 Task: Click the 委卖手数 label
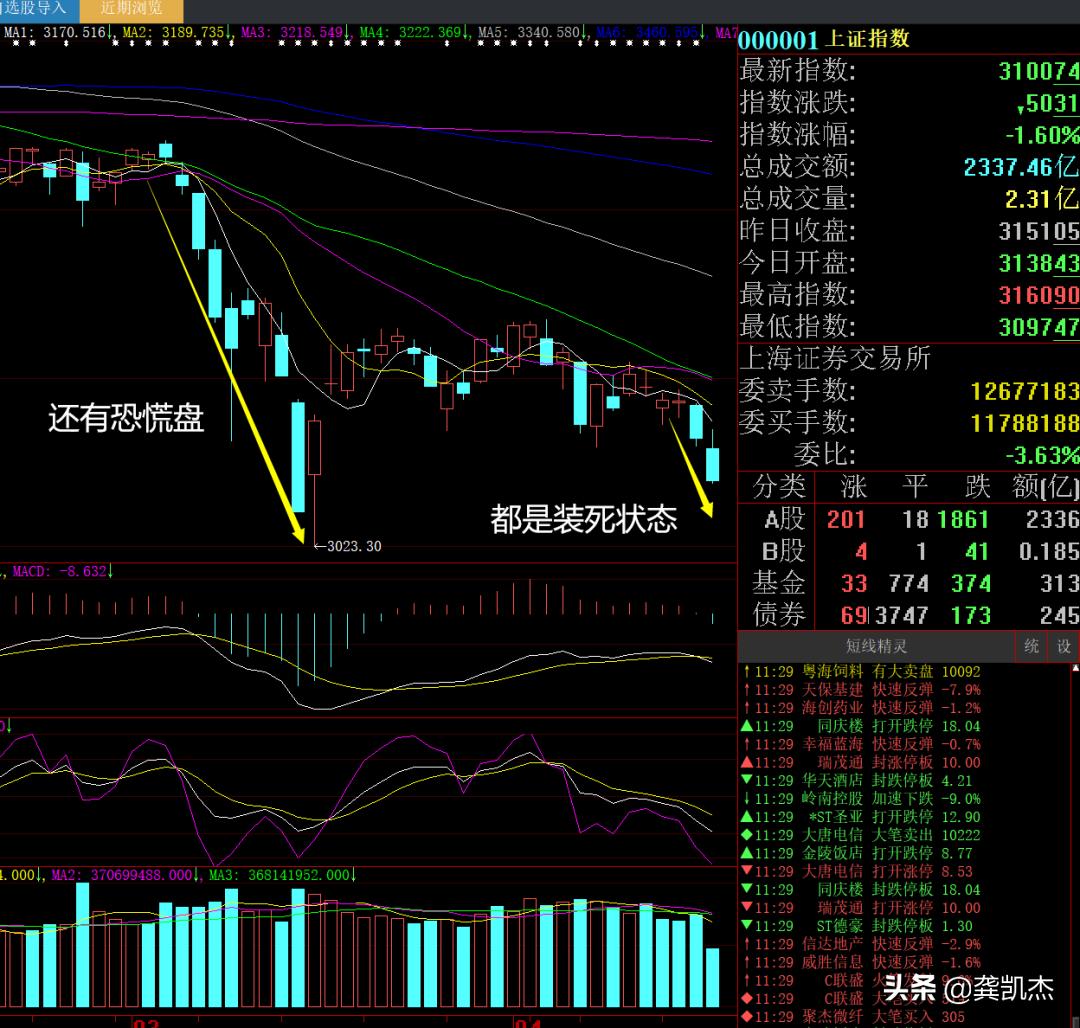(x=798, y=390)
